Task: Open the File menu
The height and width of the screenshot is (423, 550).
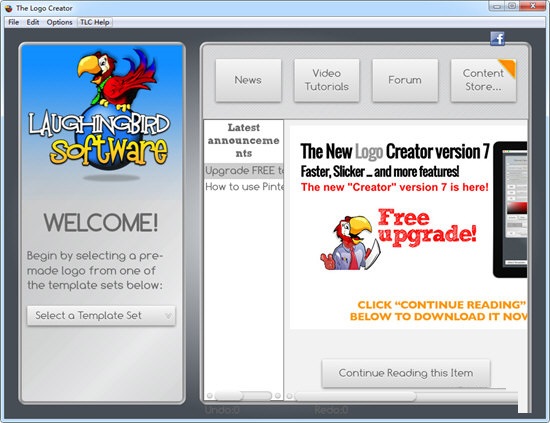Action: point(13,22)
